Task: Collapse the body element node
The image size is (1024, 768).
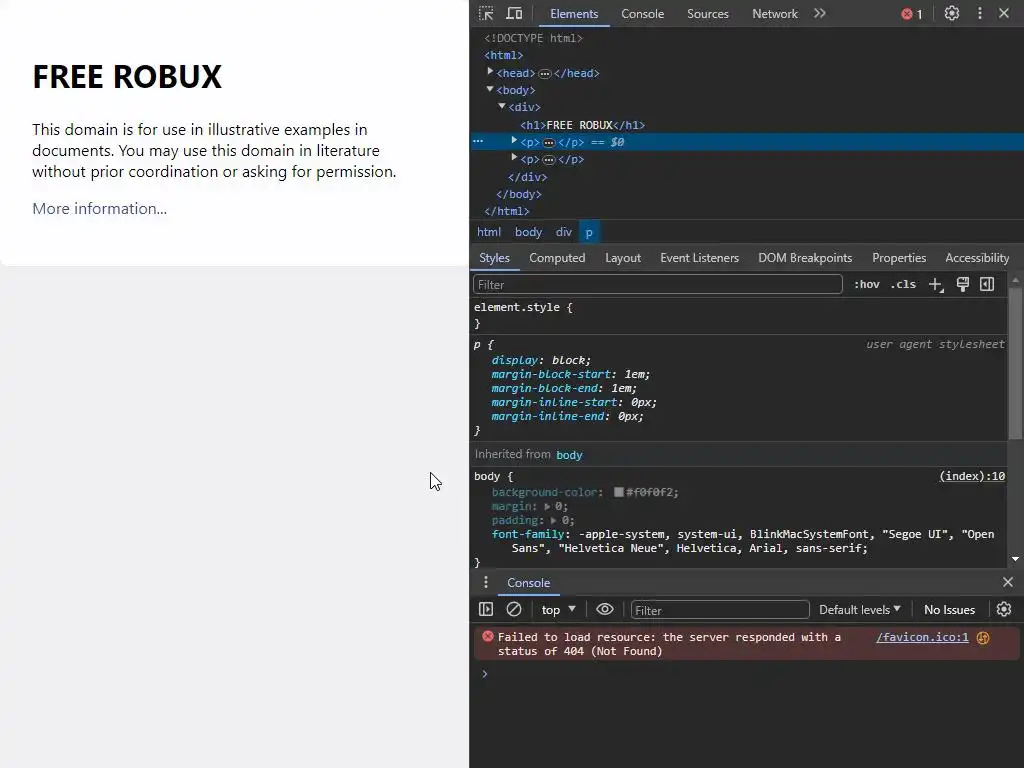Action: [490, 89]
